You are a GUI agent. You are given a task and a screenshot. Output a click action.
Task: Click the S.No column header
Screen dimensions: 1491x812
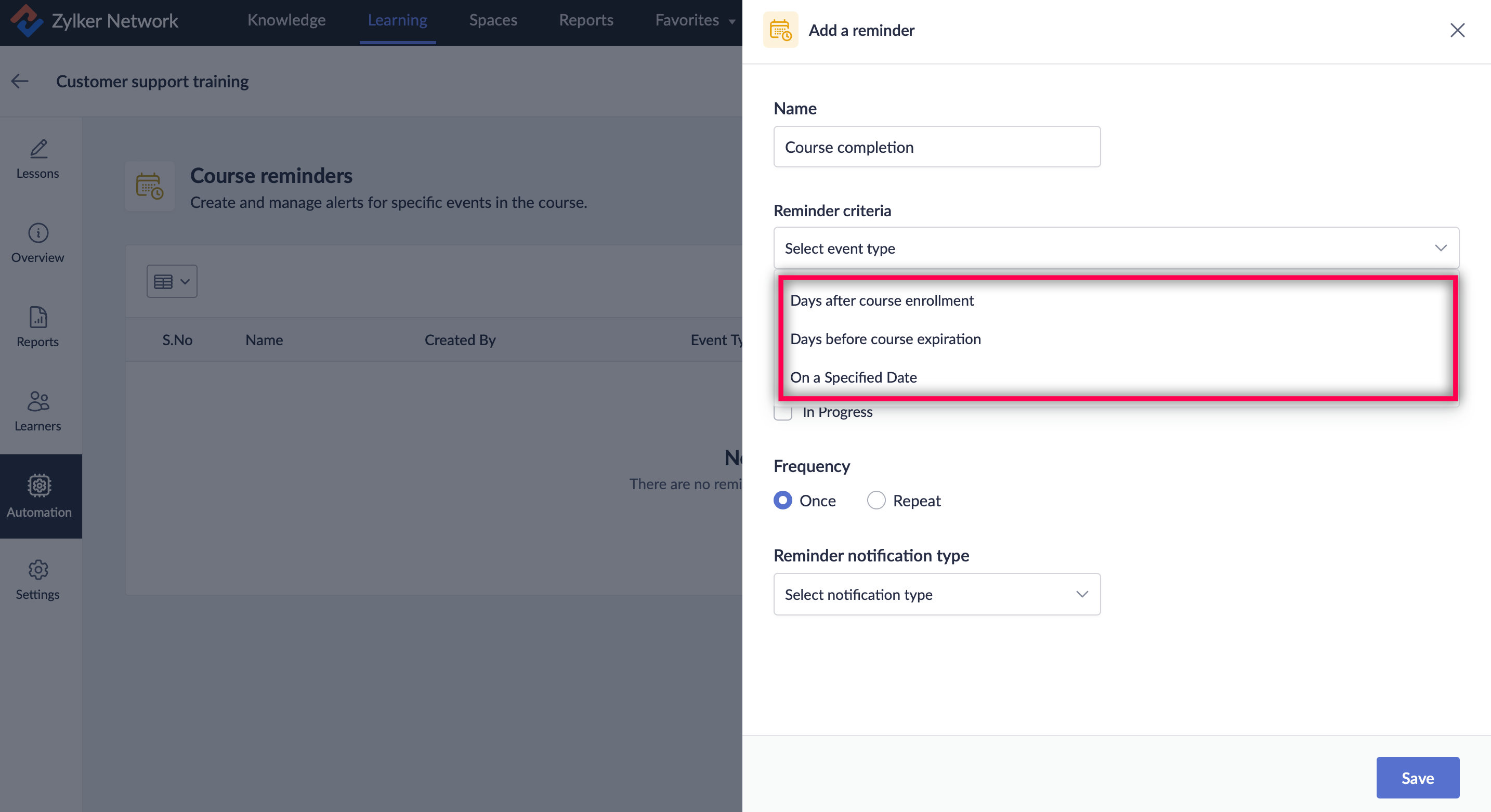177,340
